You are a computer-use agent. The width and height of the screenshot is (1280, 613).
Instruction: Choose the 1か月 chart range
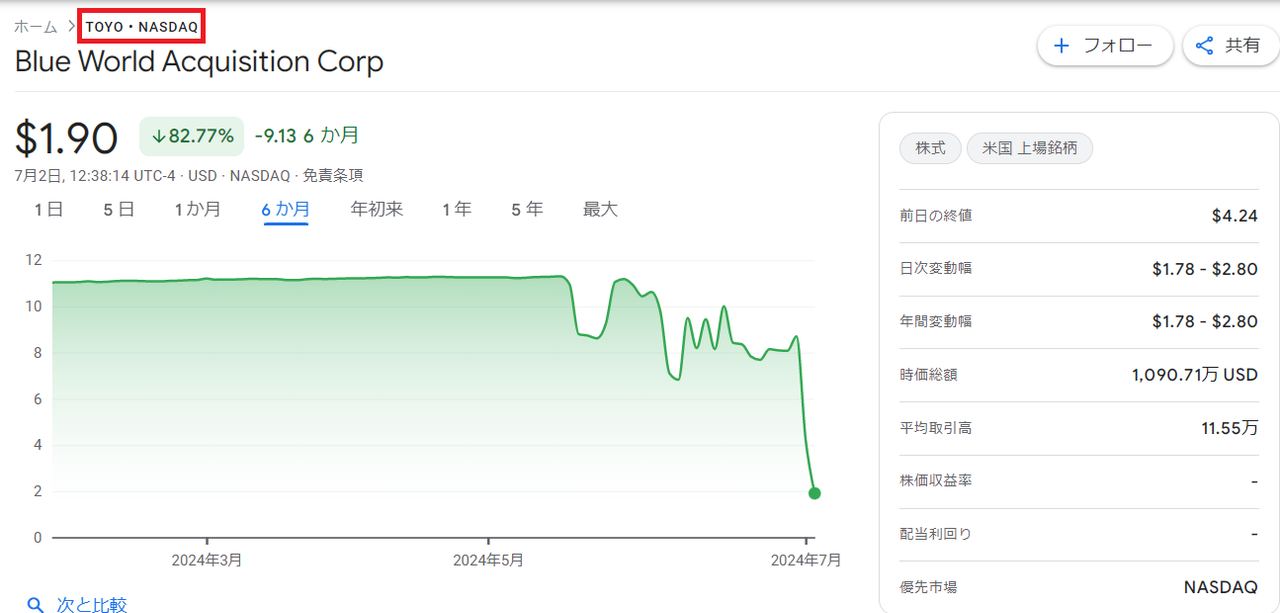click(x=197, y=209)
